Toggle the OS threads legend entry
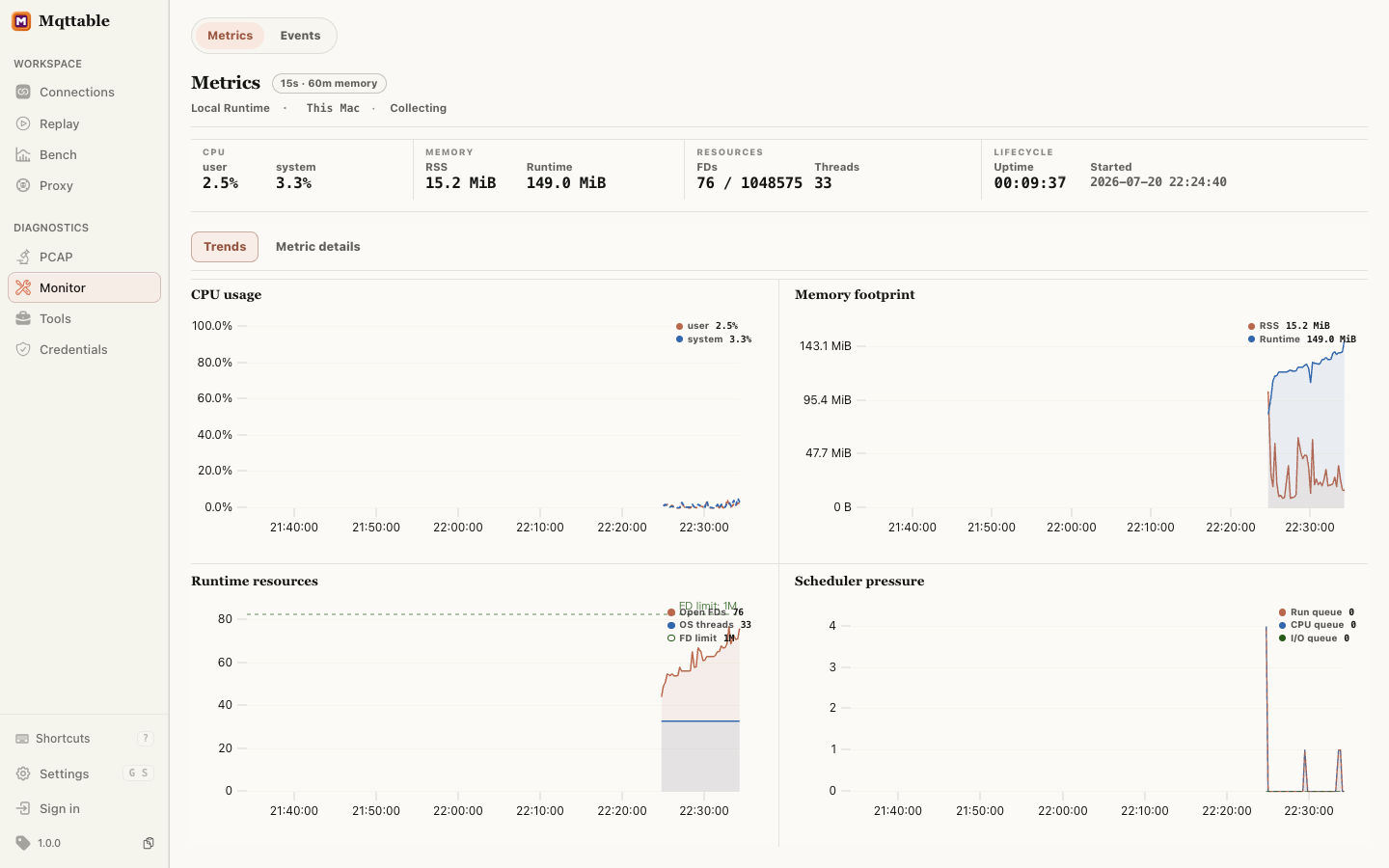The image size is (1389, 868). pos(709,625)
